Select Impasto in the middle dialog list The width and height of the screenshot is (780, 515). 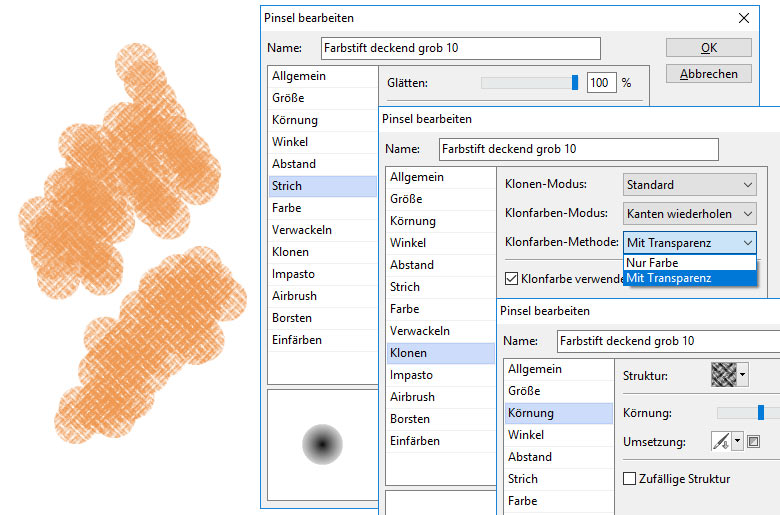(x=440, y=375)
